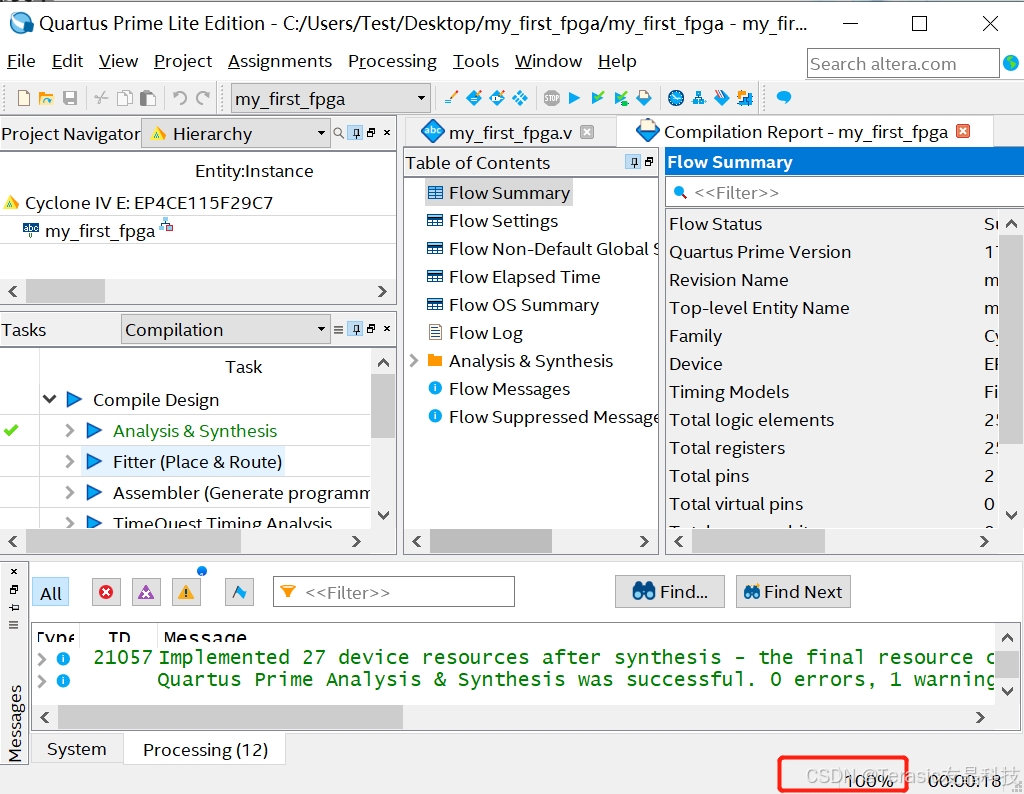
Task: Open TimeQuest Timing Analyzer clock icon
Action: coord(676,98)
